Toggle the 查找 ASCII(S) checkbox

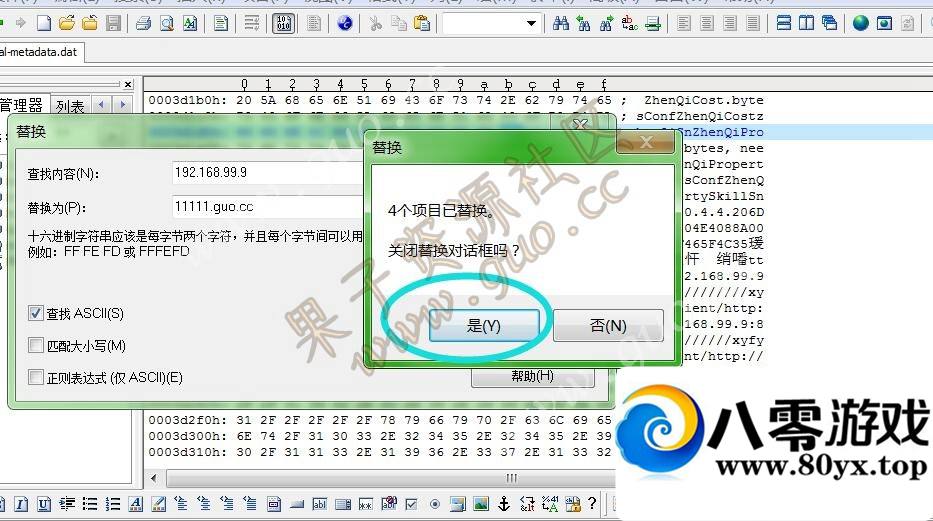click(36, 313)
